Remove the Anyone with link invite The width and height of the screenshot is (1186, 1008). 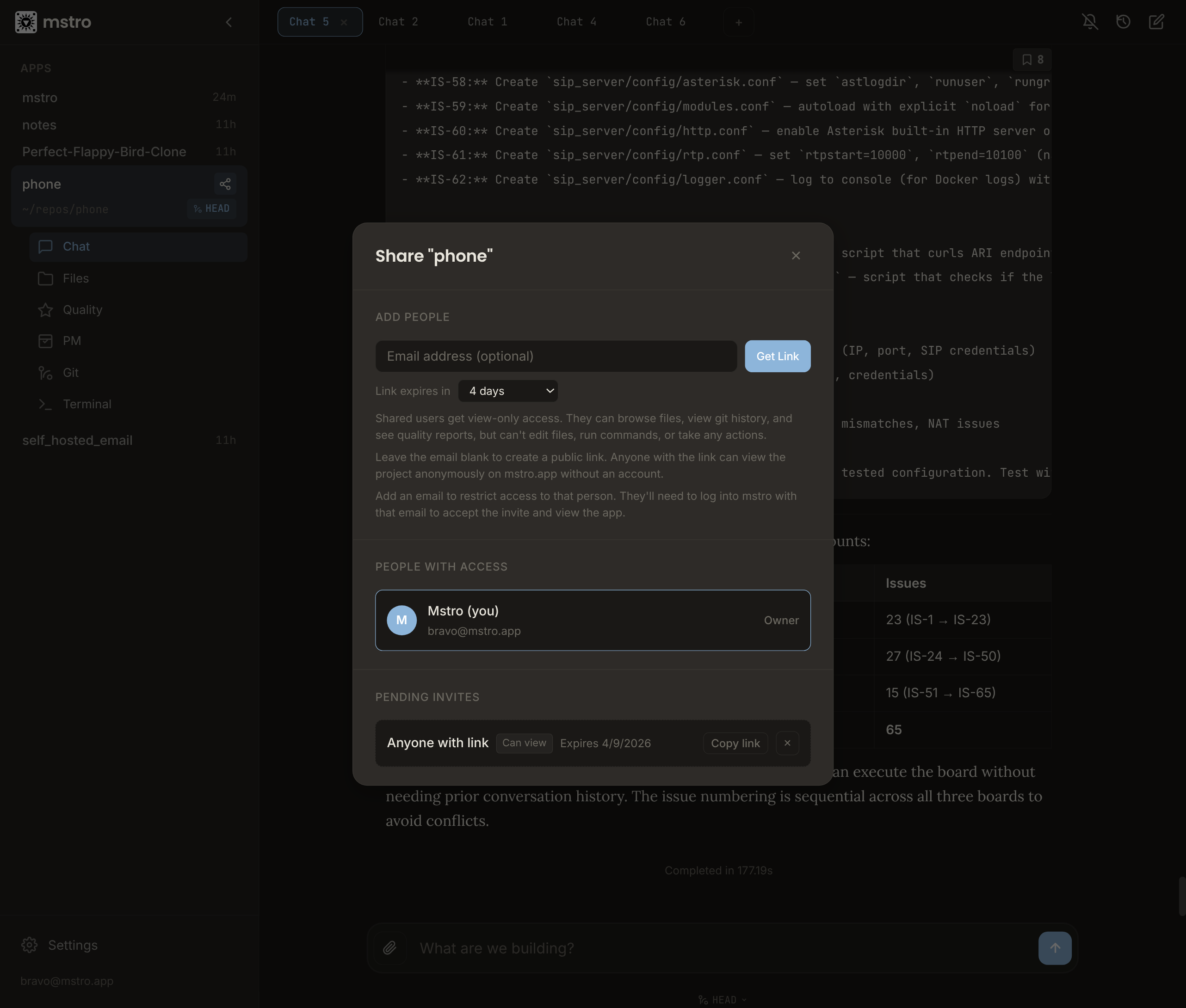point(786,743)
